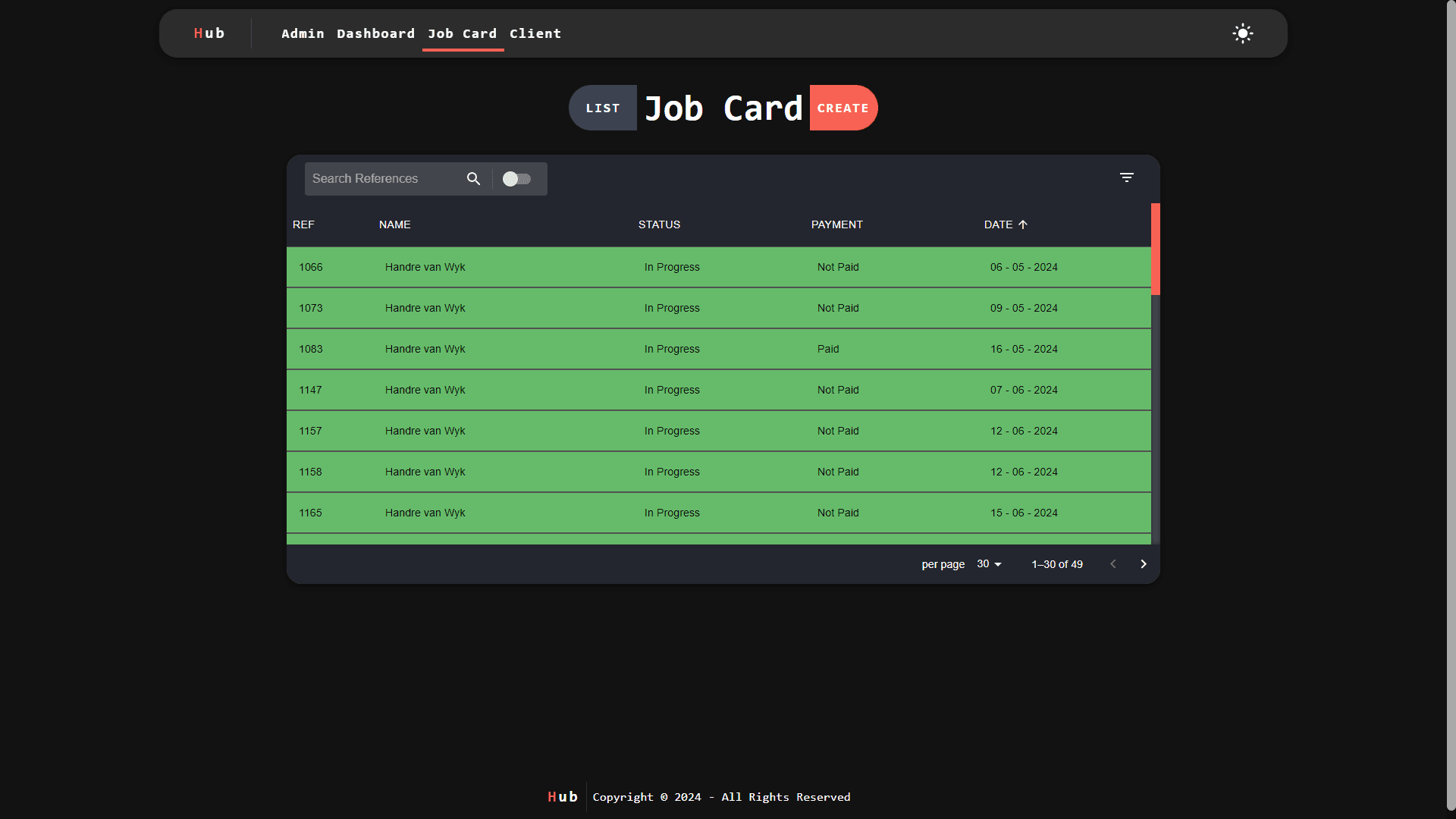Click the search magnifier icon
The image size is (1456, 819).
point(473,179)
